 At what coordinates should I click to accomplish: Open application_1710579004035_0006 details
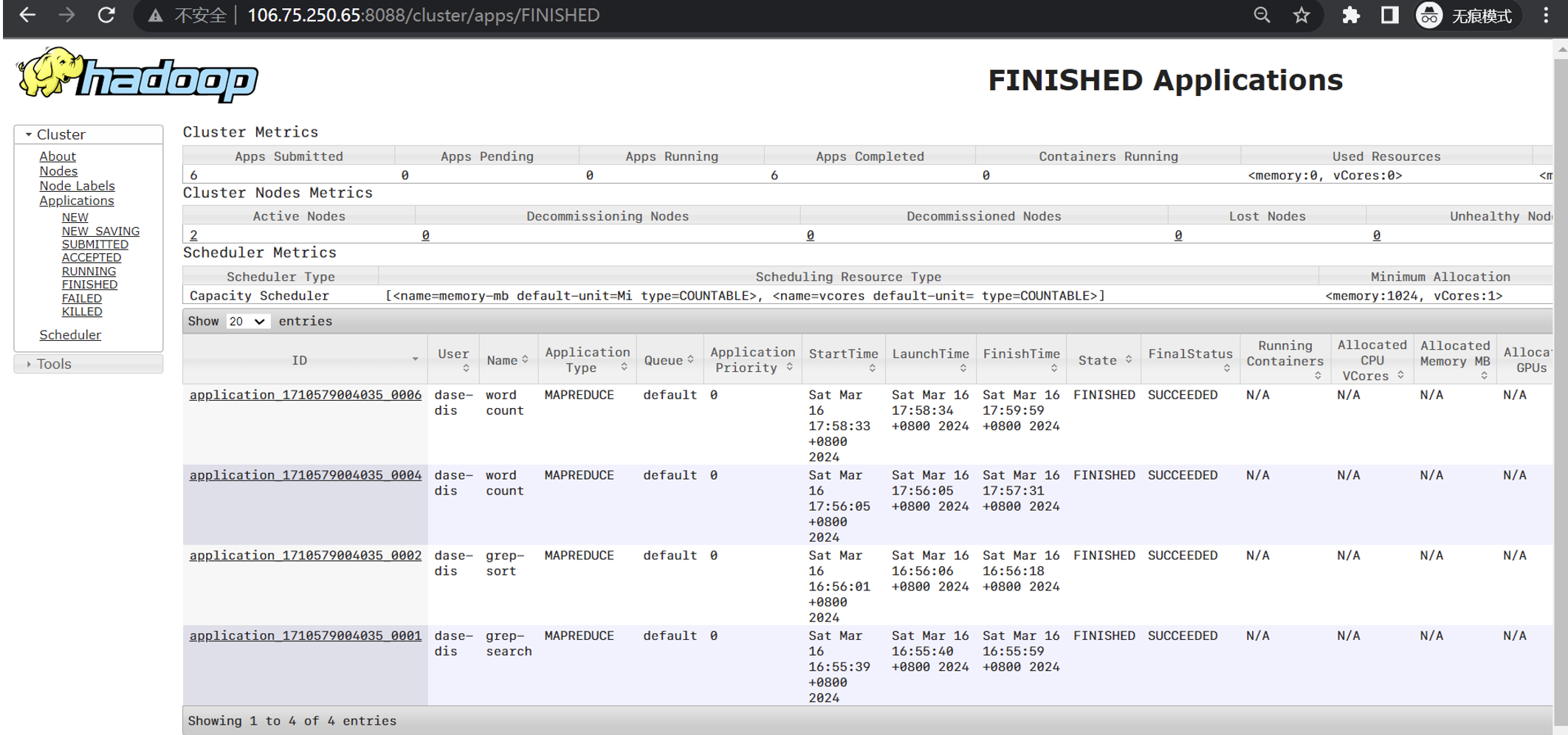[306, 395]
